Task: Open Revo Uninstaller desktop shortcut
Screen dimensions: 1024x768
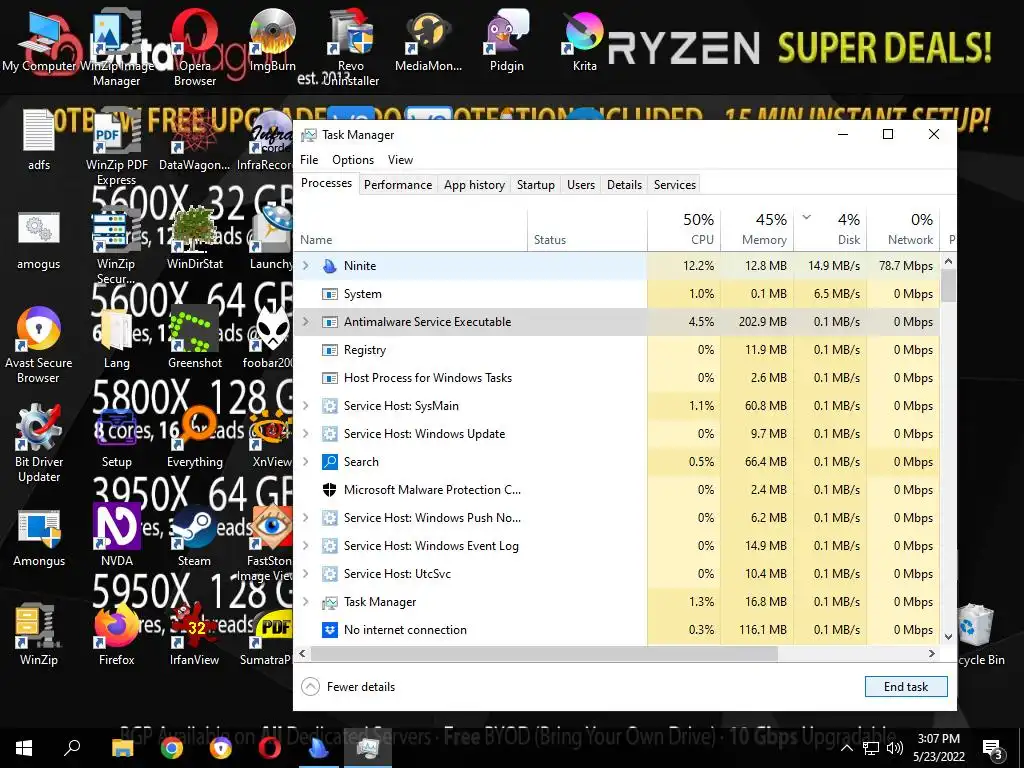Action: (x=351, y=49)
